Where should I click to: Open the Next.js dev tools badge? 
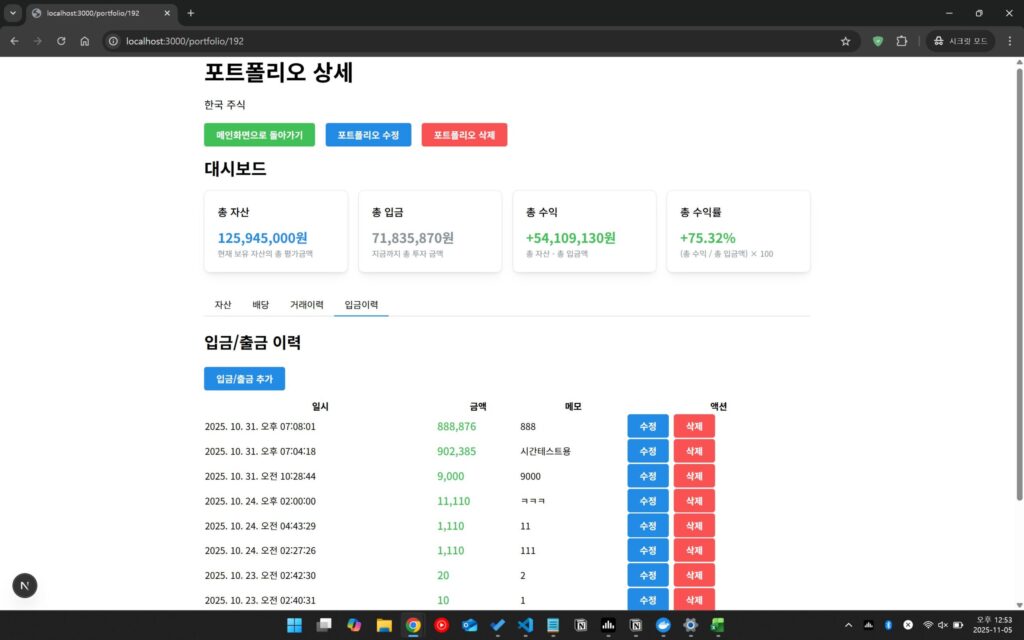tap(24, 585)
